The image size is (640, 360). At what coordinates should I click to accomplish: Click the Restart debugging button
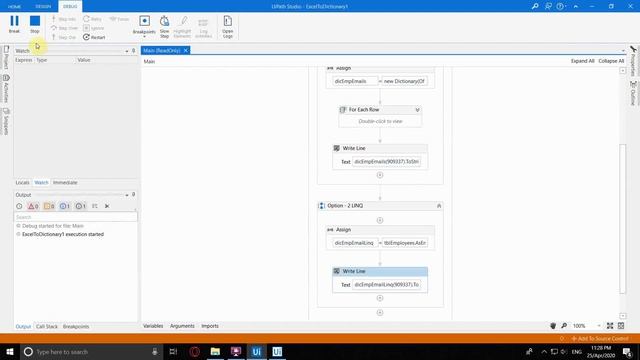point(94,37)
